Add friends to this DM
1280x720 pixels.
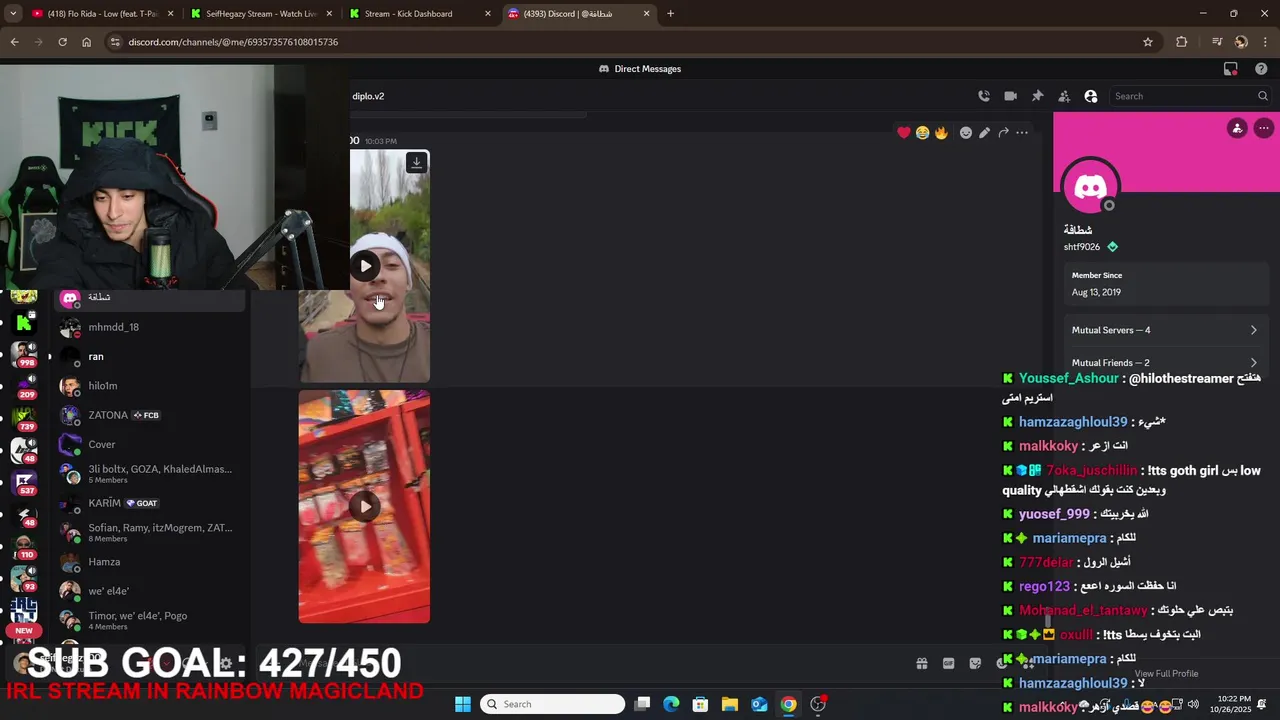point(1064,96)
